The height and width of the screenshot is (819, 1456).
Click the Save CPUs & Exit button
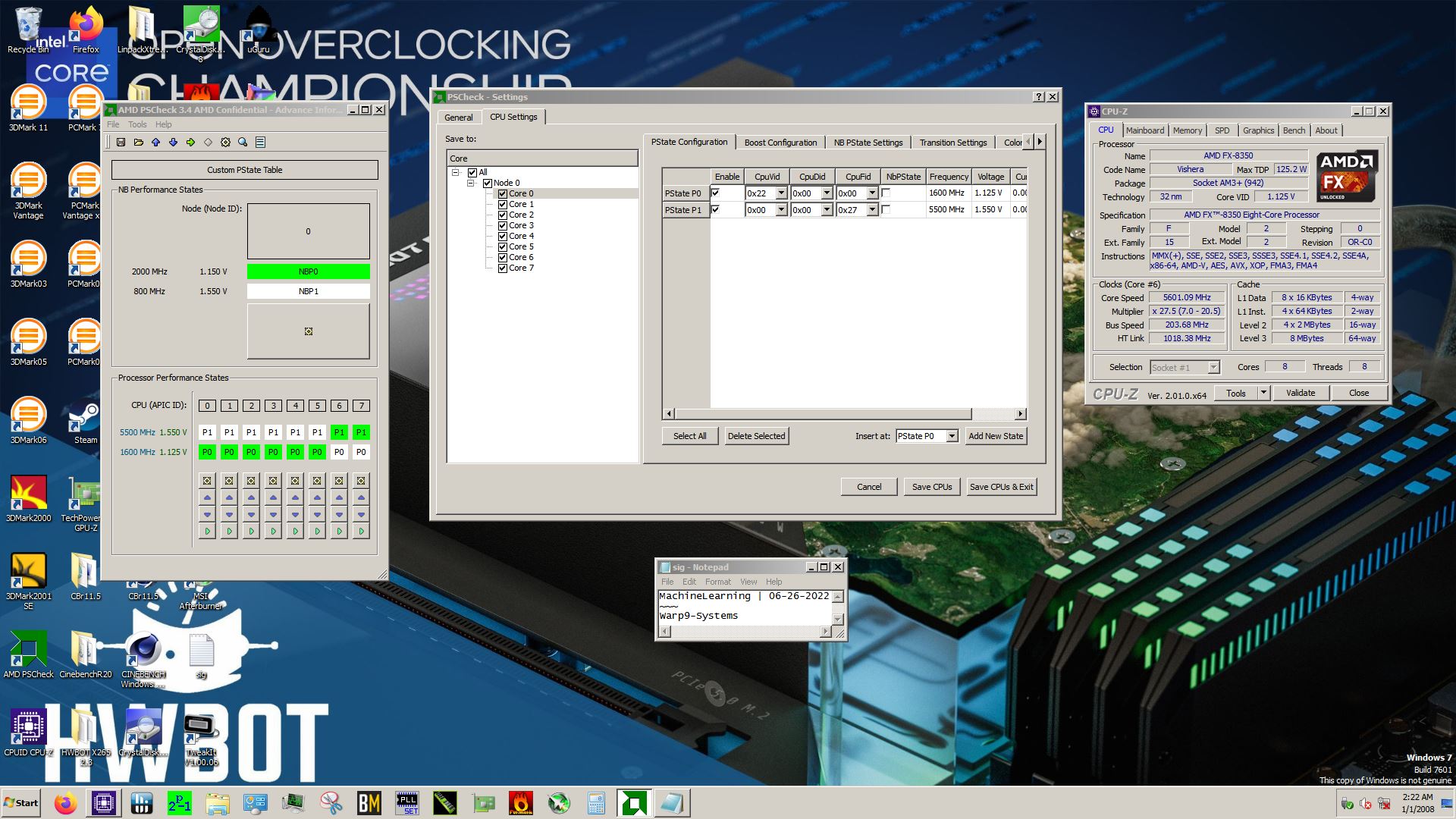click(1001, 487)
